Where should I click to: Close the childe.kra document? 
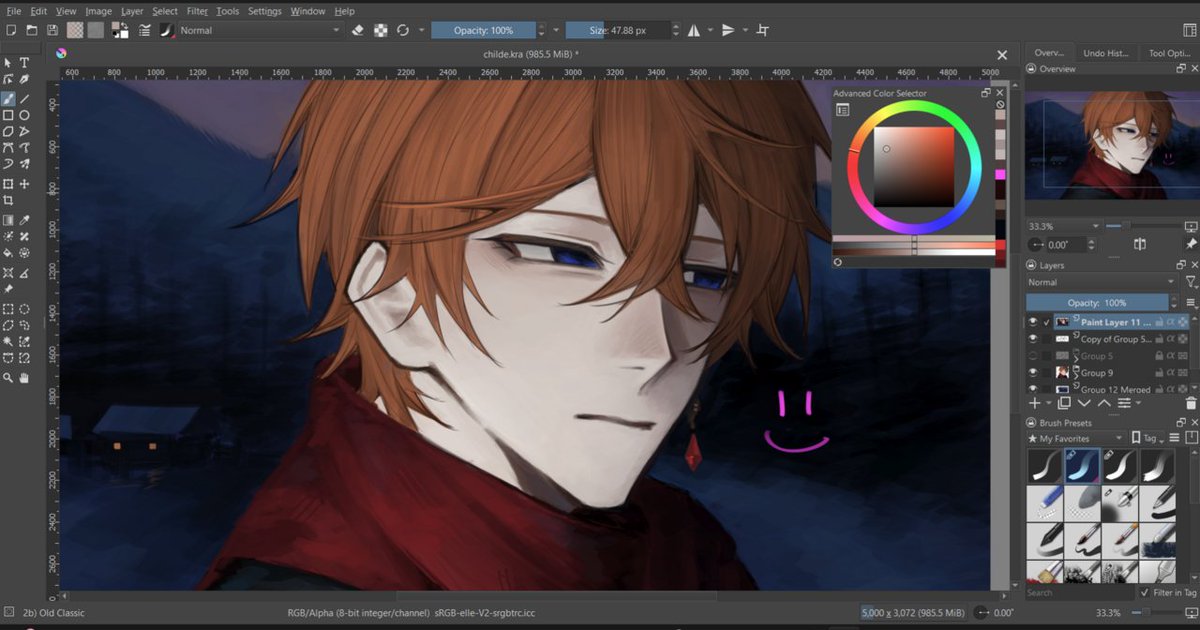pyautogui.click(x=1002, y=55)
